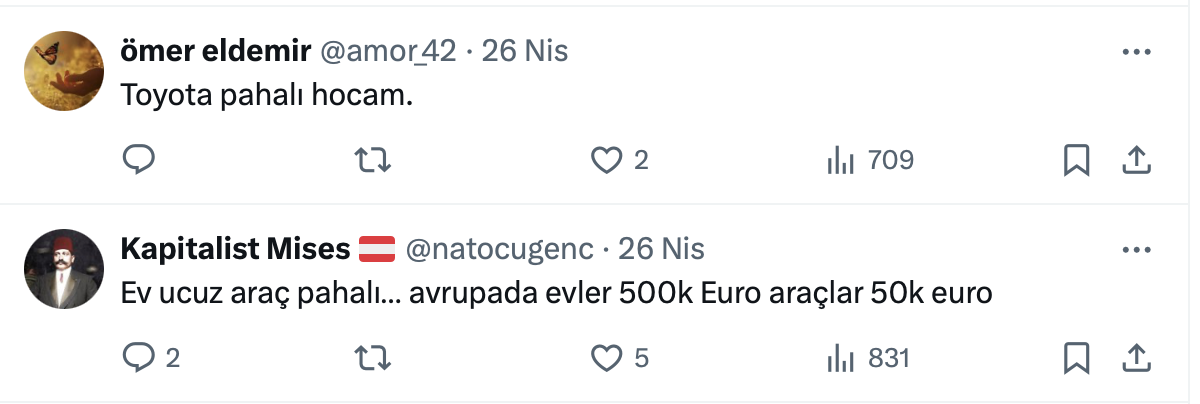The image size is (1200, 404).
Task: Like the Kapitalist Mises tweet
Action: [x=607, y=357]
